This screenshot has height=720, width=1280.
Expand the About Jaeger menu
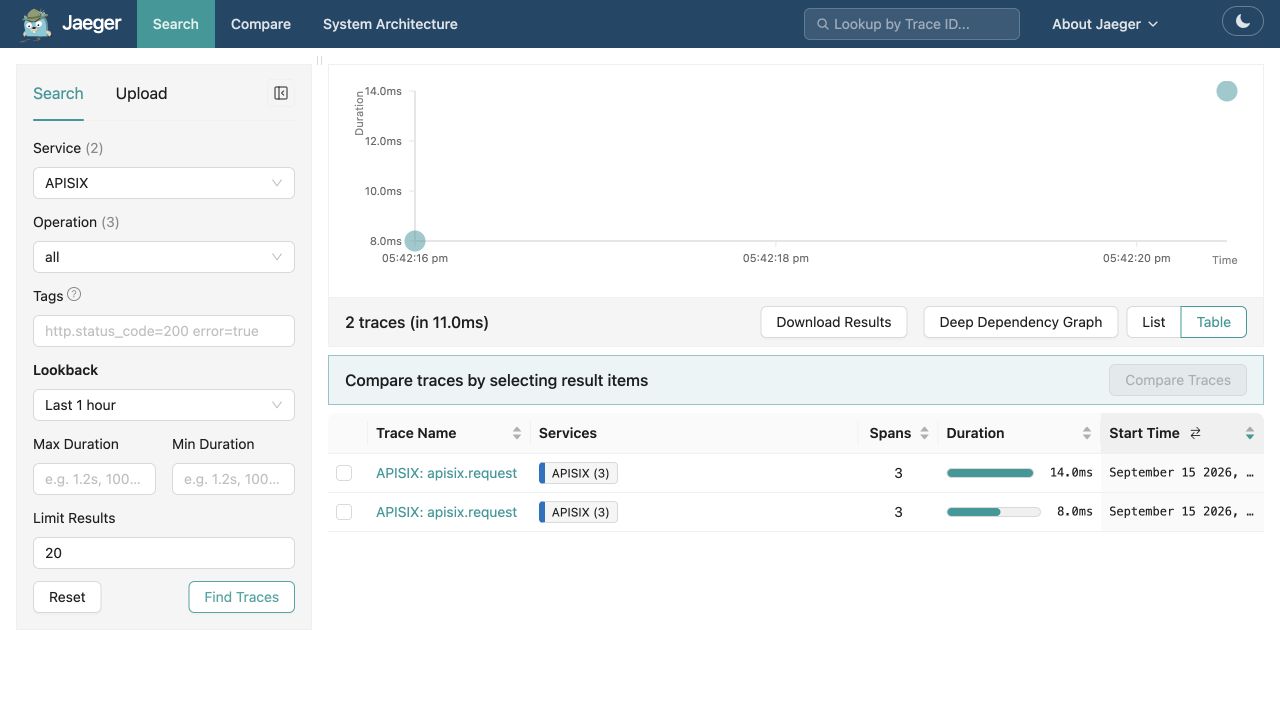[1105, 24]
